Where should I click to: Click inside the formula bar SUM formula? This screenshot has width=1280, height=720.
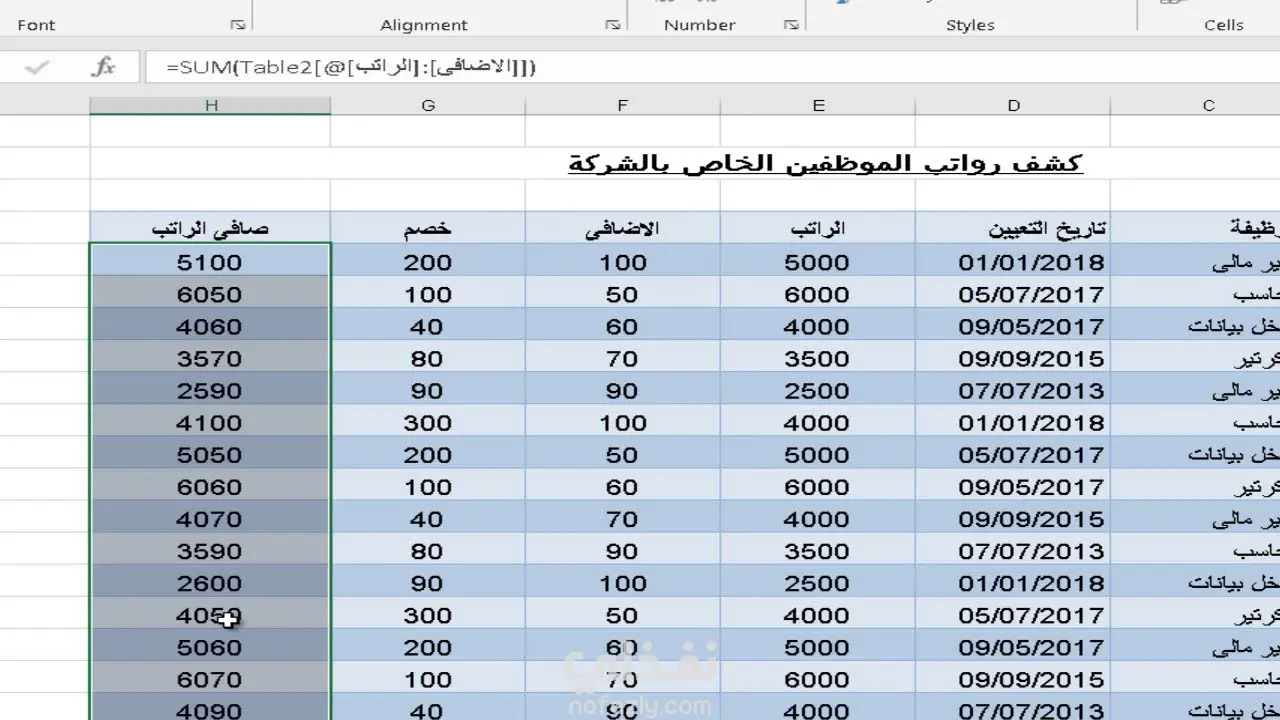pos(351,67)
